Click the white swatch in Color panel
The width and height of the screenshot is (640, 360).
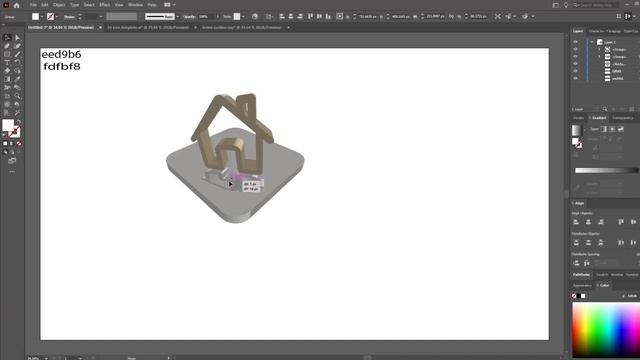(583, 296)
